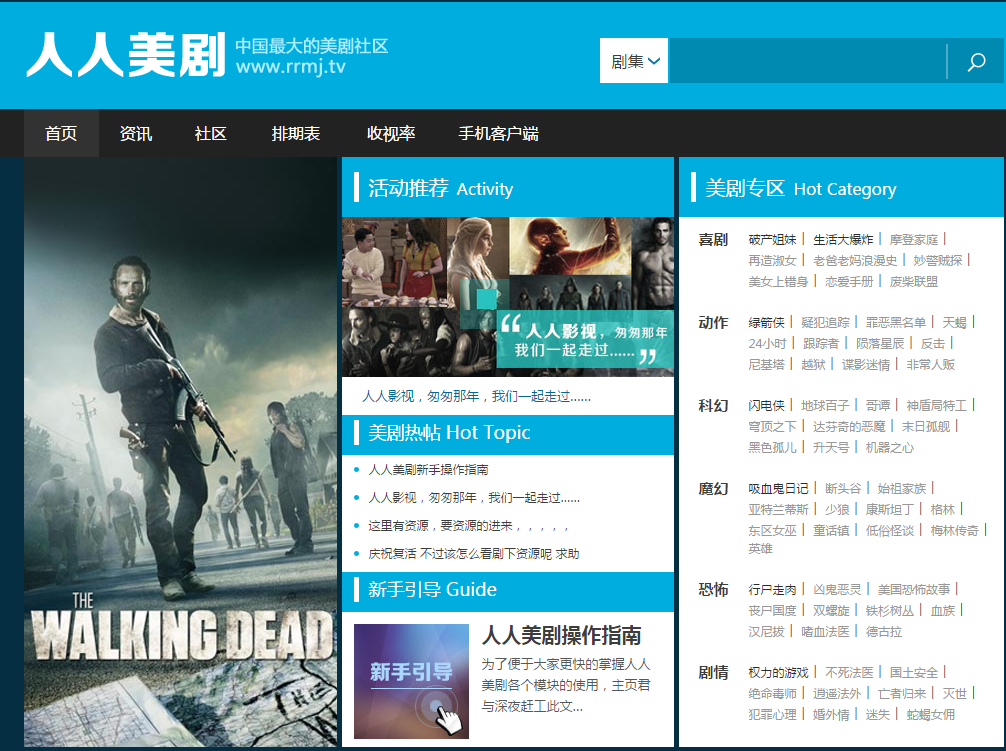Open the 社区 nav item

tap(210, 133)
